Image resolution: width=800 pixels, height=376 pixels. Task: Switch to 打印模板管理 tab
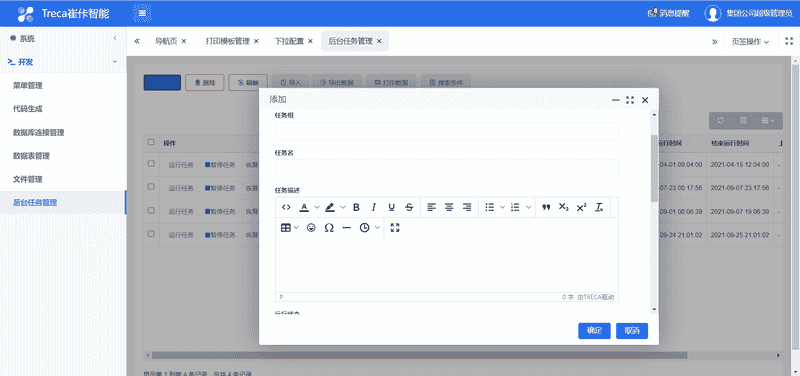228,41
